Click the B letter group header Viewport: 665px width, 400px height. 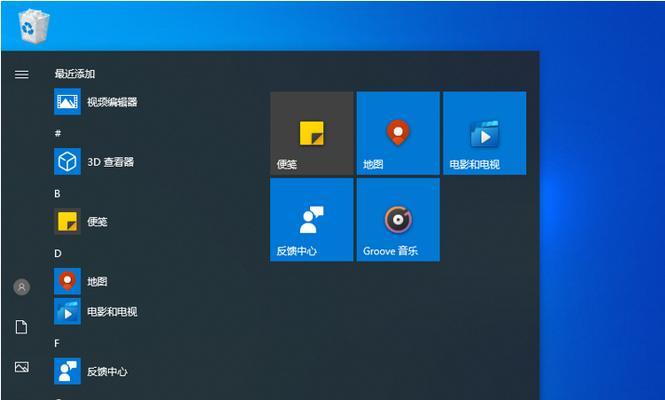click(x=57, y=194)
